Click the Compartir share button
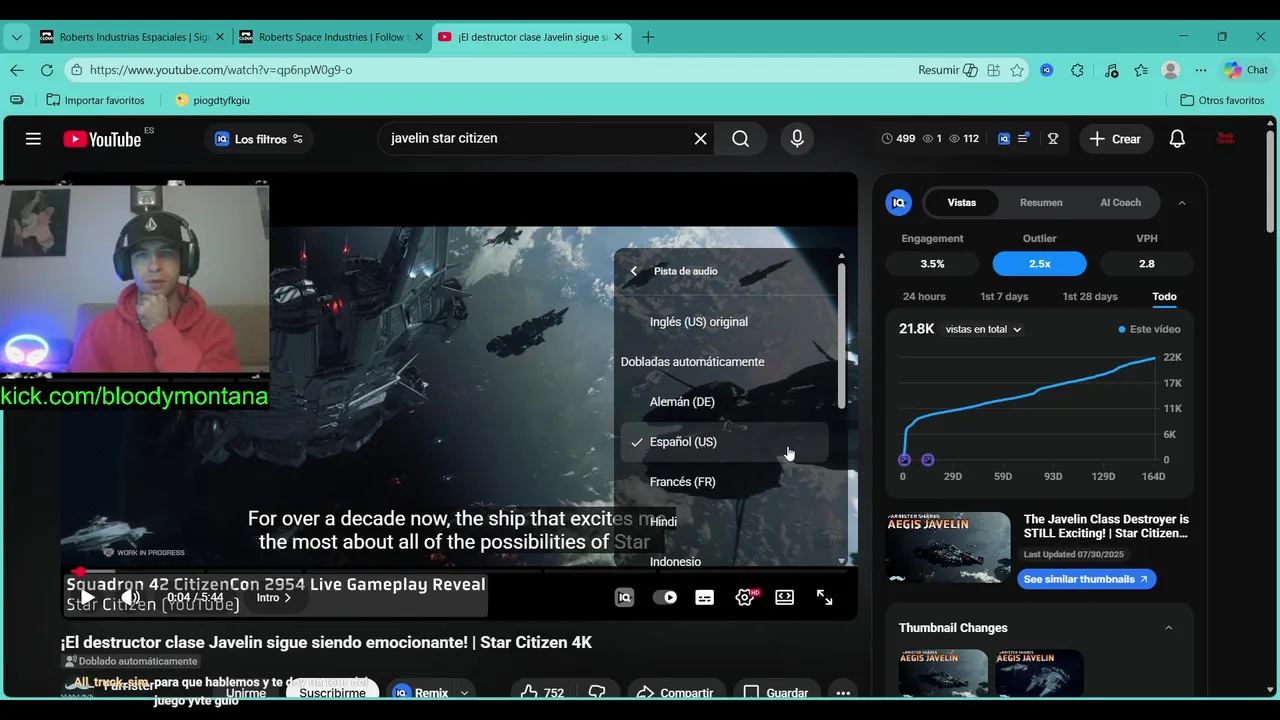The width and height of the screenshot is (1280, 720). coord(675,692)
